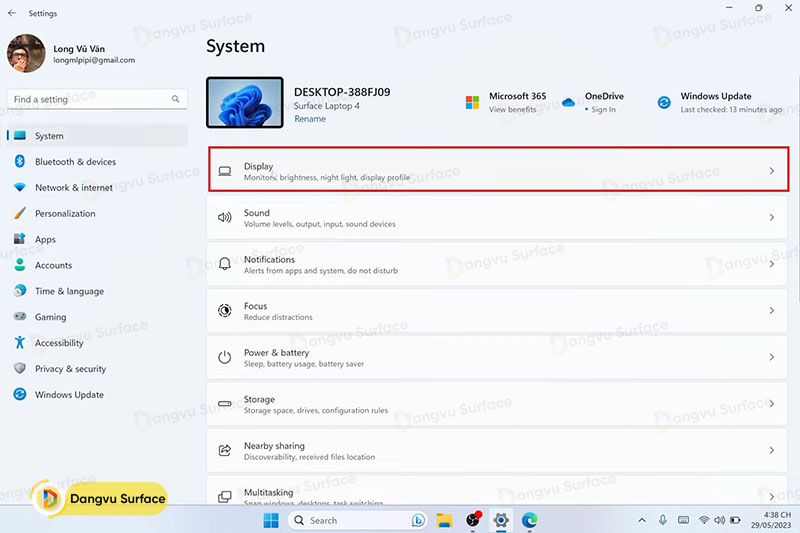Click the Gaming controller icon in sidebar

pyautogui.click(x=19, y=317)
